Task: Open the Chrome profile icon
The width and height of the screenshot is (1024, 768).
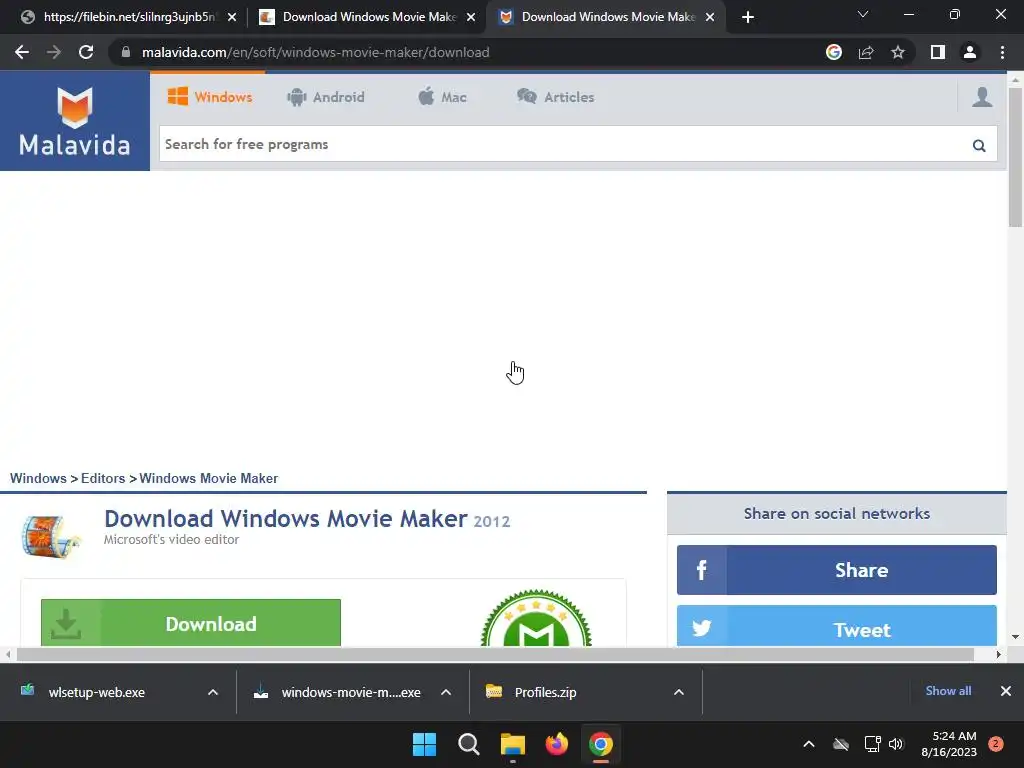Action: pyautogui.click(x=969, y=52)
